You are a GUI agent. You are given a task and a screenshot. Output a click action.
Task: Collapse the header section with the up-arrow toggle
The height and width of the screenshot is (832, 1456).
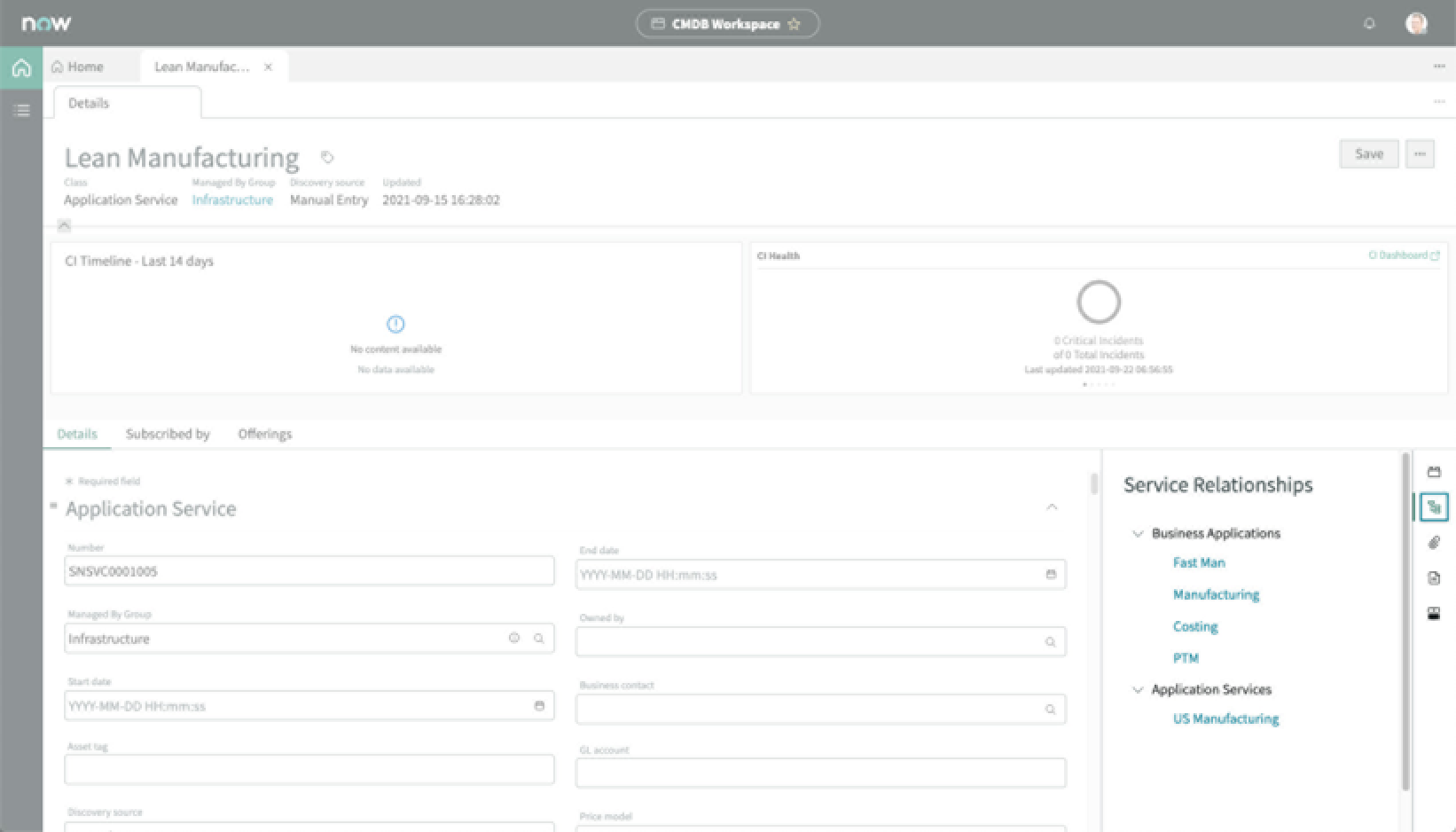pos(64,224)
